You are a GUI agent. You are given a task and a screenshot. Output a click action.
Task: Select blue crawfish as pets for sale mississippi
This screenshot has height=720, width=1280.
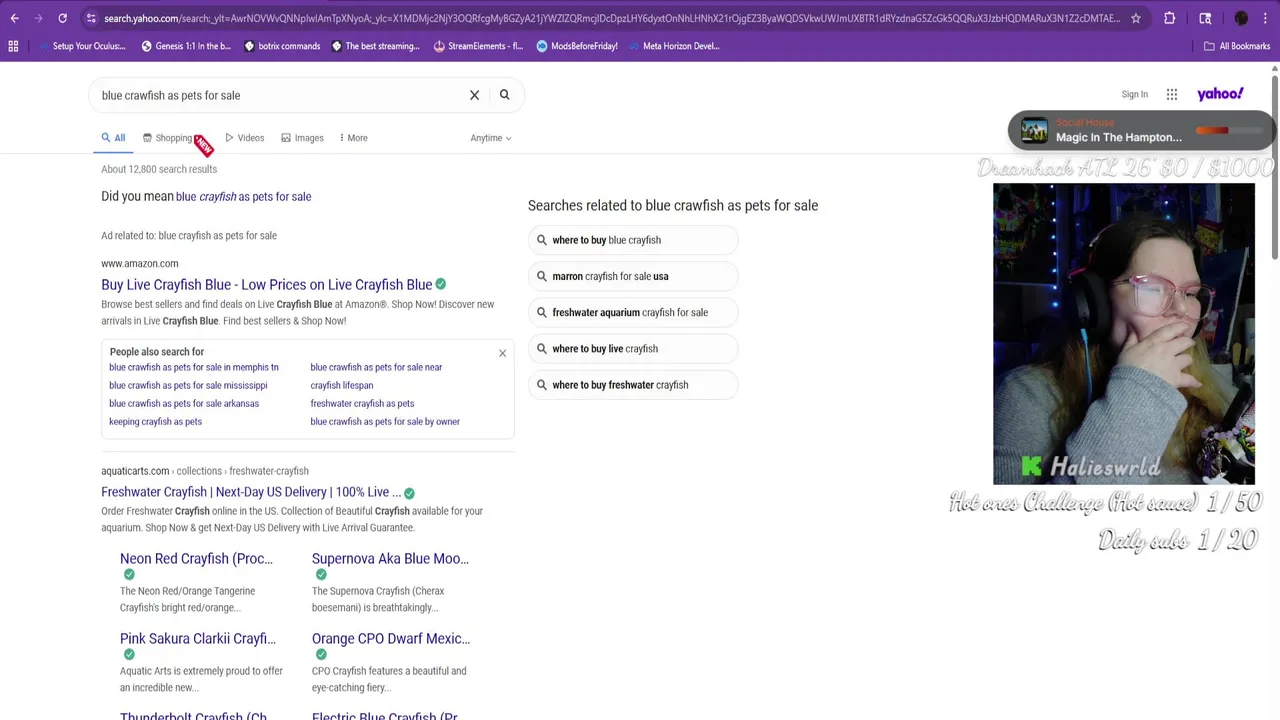coord(188,385)
